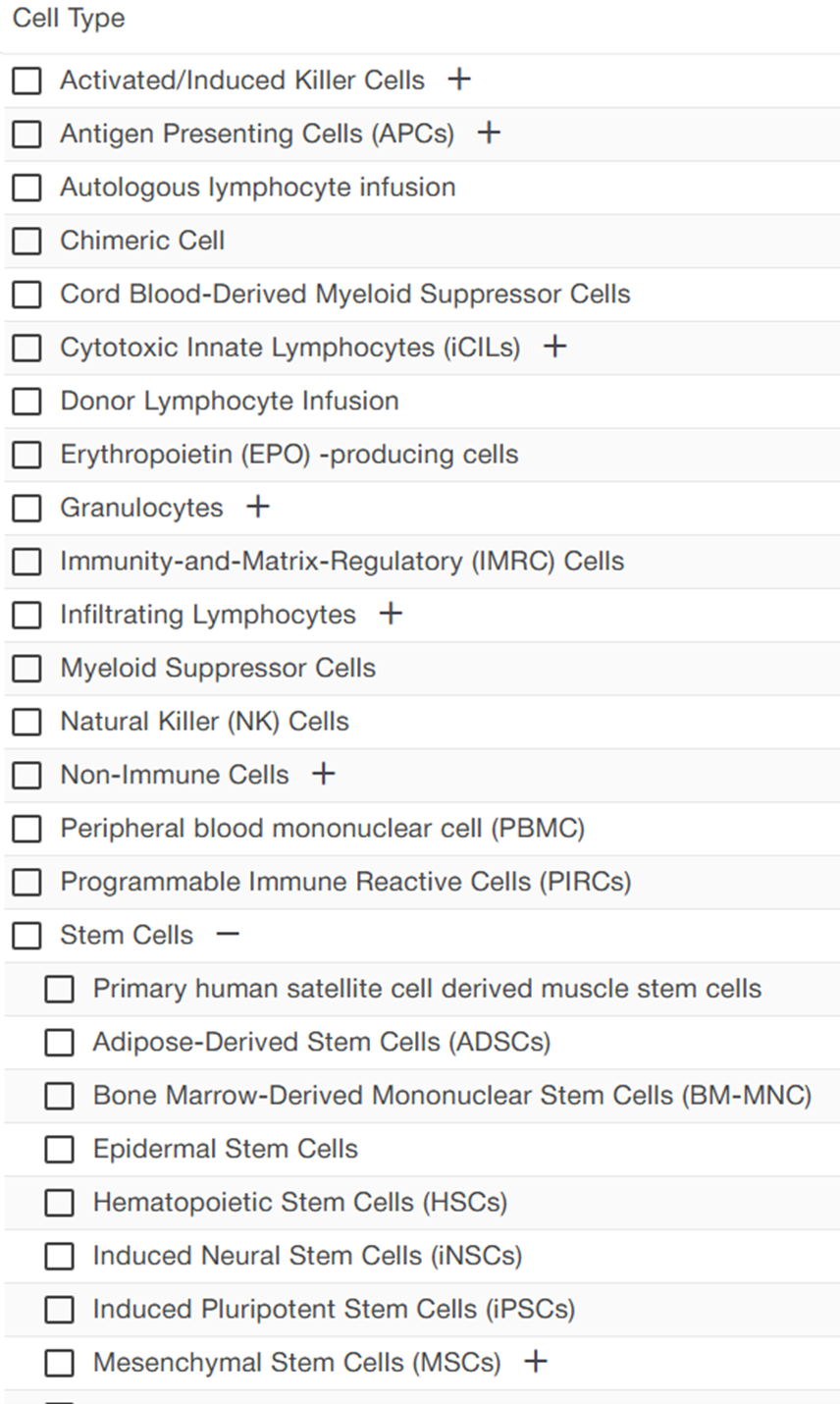
Task: Click the Donor Lymphocyte Infusion label
Action: click(x=230, y=401)
